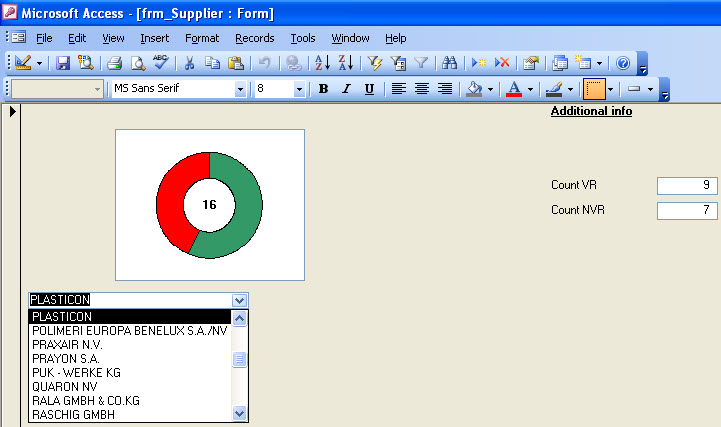Sort records Ascending A to Z
This screenshot has width=721, height=427.
[x=322, y=63]
